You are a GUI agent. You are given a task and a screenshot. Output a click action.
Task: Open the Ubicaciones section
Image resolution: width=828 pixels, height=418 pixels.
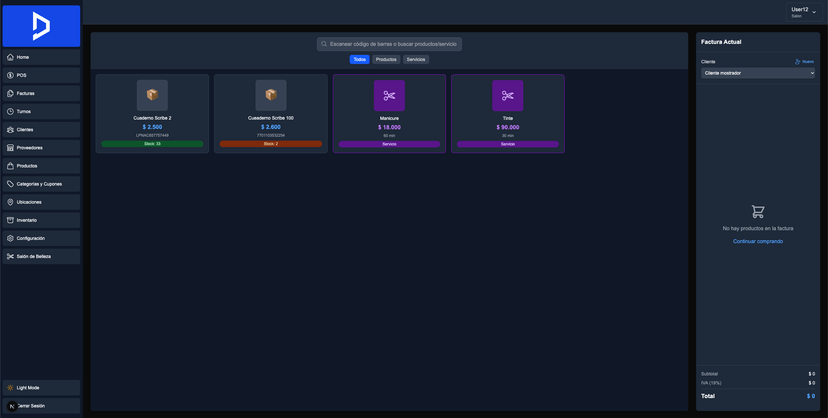click(x=41, y=202)
